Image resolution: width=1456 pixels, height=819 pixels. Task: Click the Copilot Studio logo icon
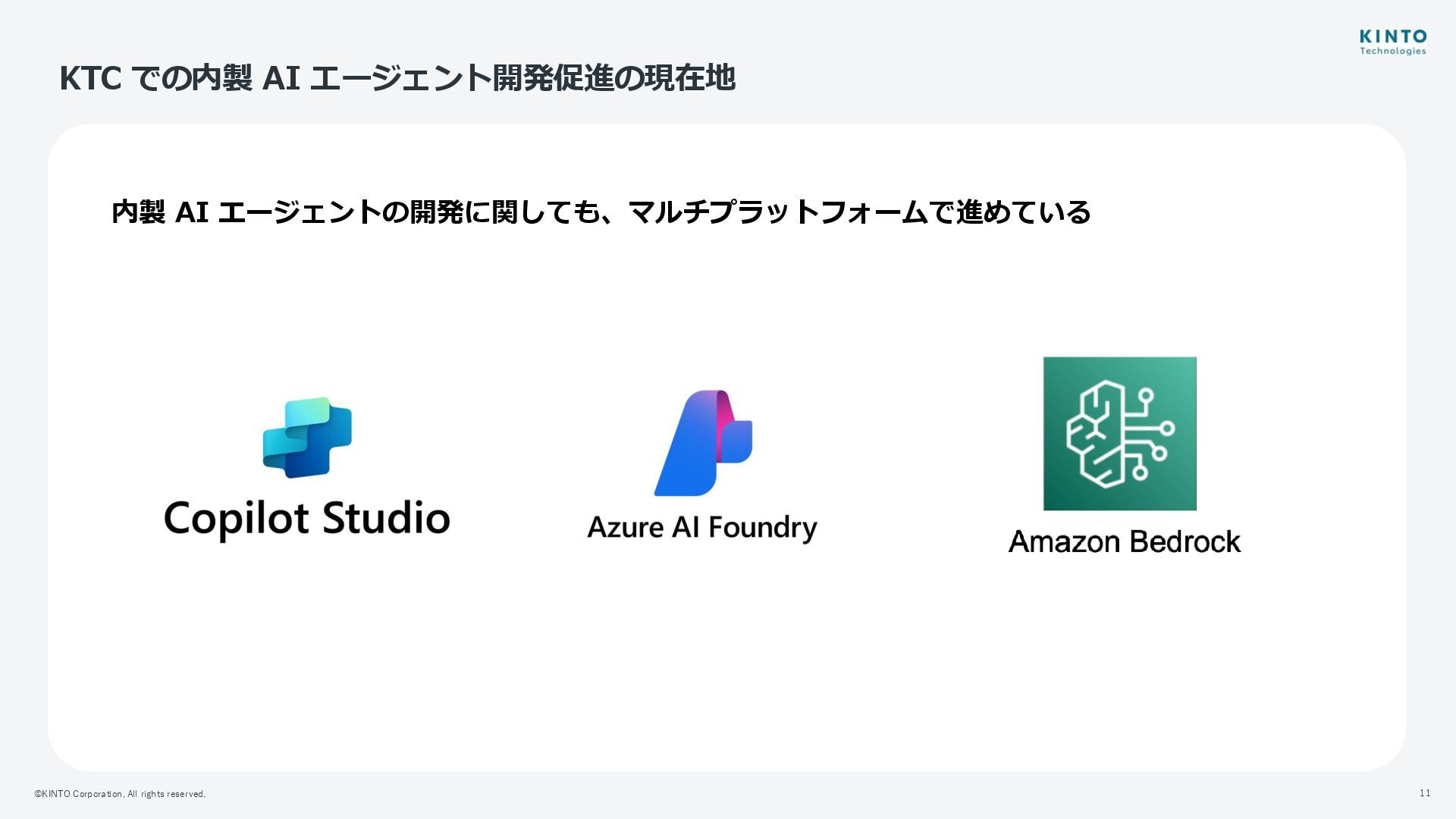pyautogui.click(x=307, y=438)
